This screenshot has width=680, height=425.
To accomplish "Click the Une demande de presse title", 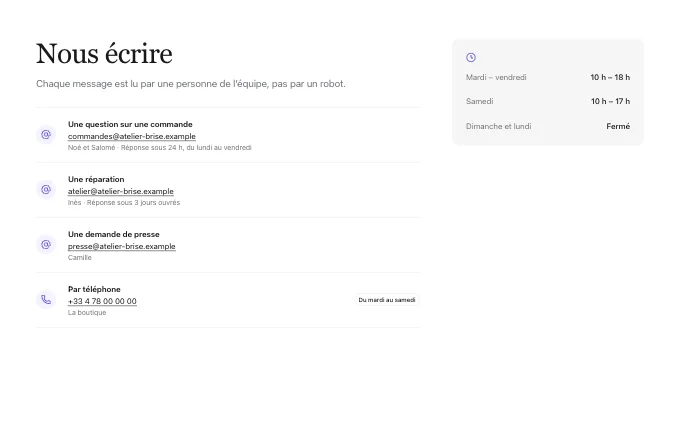I will pyautogui.click(x=114, y=235).
